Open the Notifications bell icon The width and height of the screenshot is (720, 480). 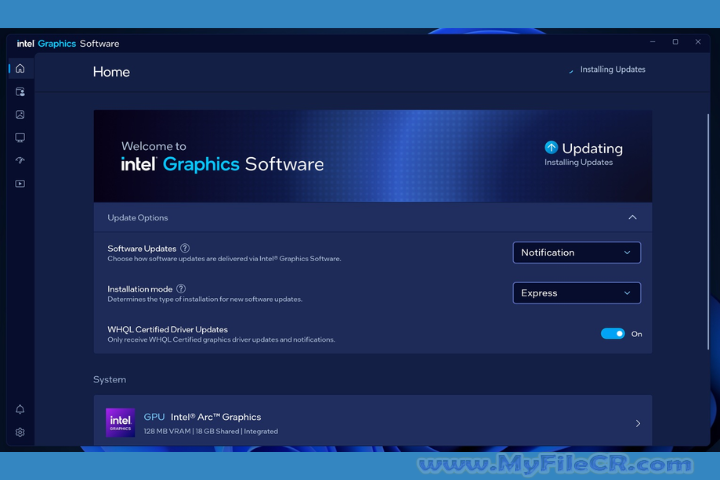point(20,409)
